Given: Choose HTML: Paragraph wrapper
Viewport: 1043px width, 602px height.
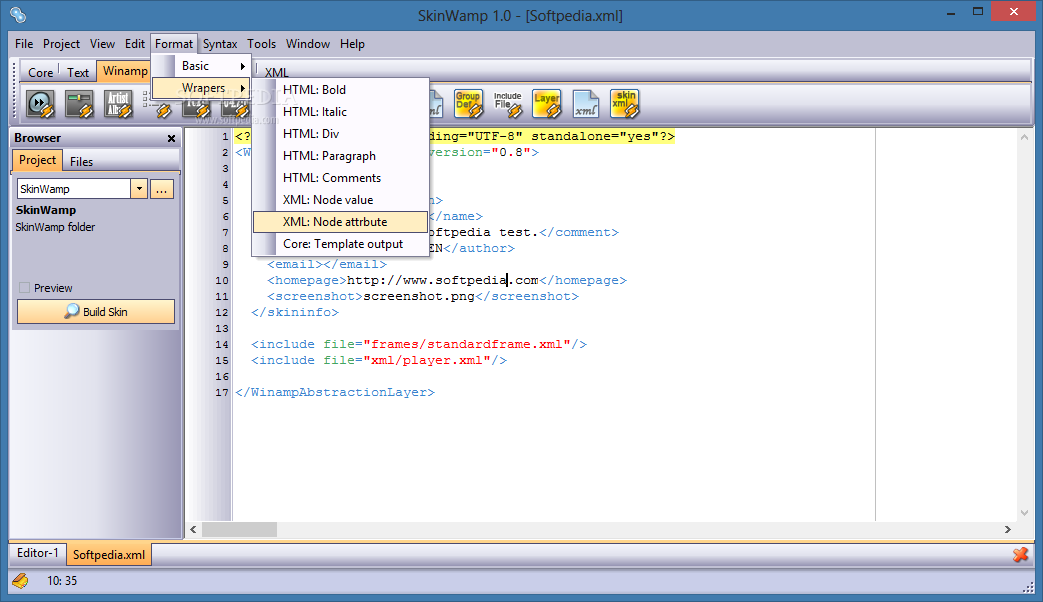Looking at the screenshot, I should point(340,156).
